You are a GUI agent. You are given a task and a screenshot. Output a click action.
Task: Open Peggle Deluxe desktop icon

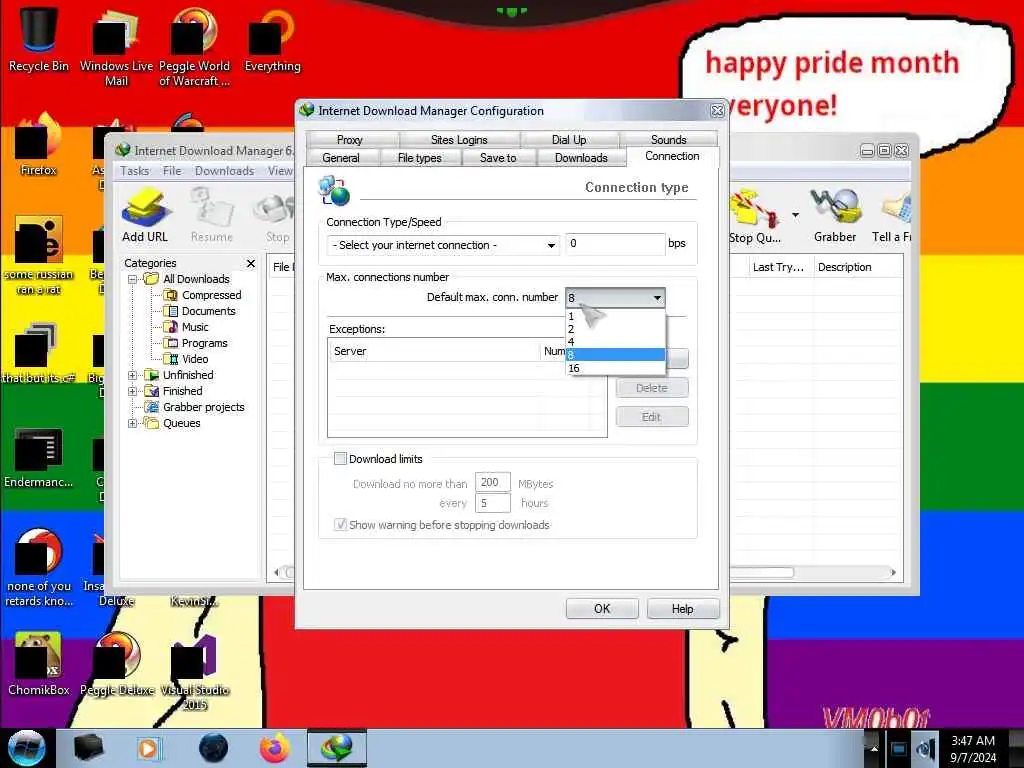pyautogui.click(x=117, y=663)
